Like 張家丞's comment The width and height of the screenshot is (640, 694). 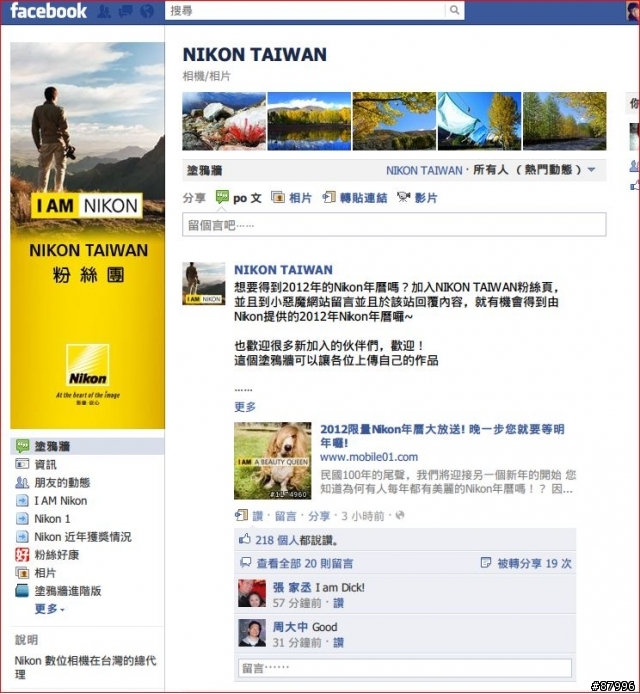[x=338, y=603]
